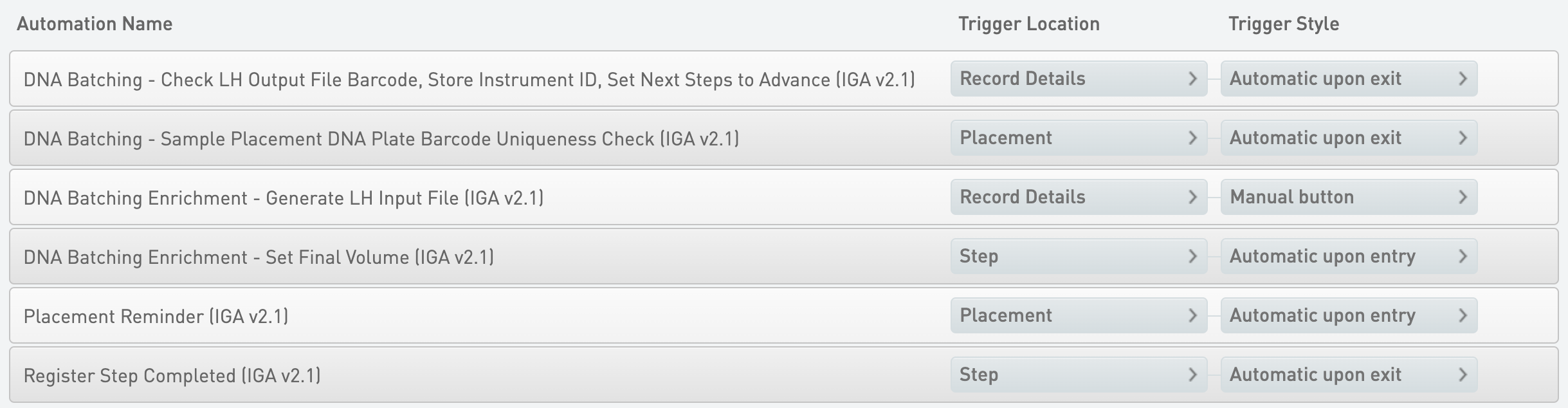
Task: Open Trigger Location for Set Final Volume automation
Action: click(x=1078, y=256)
